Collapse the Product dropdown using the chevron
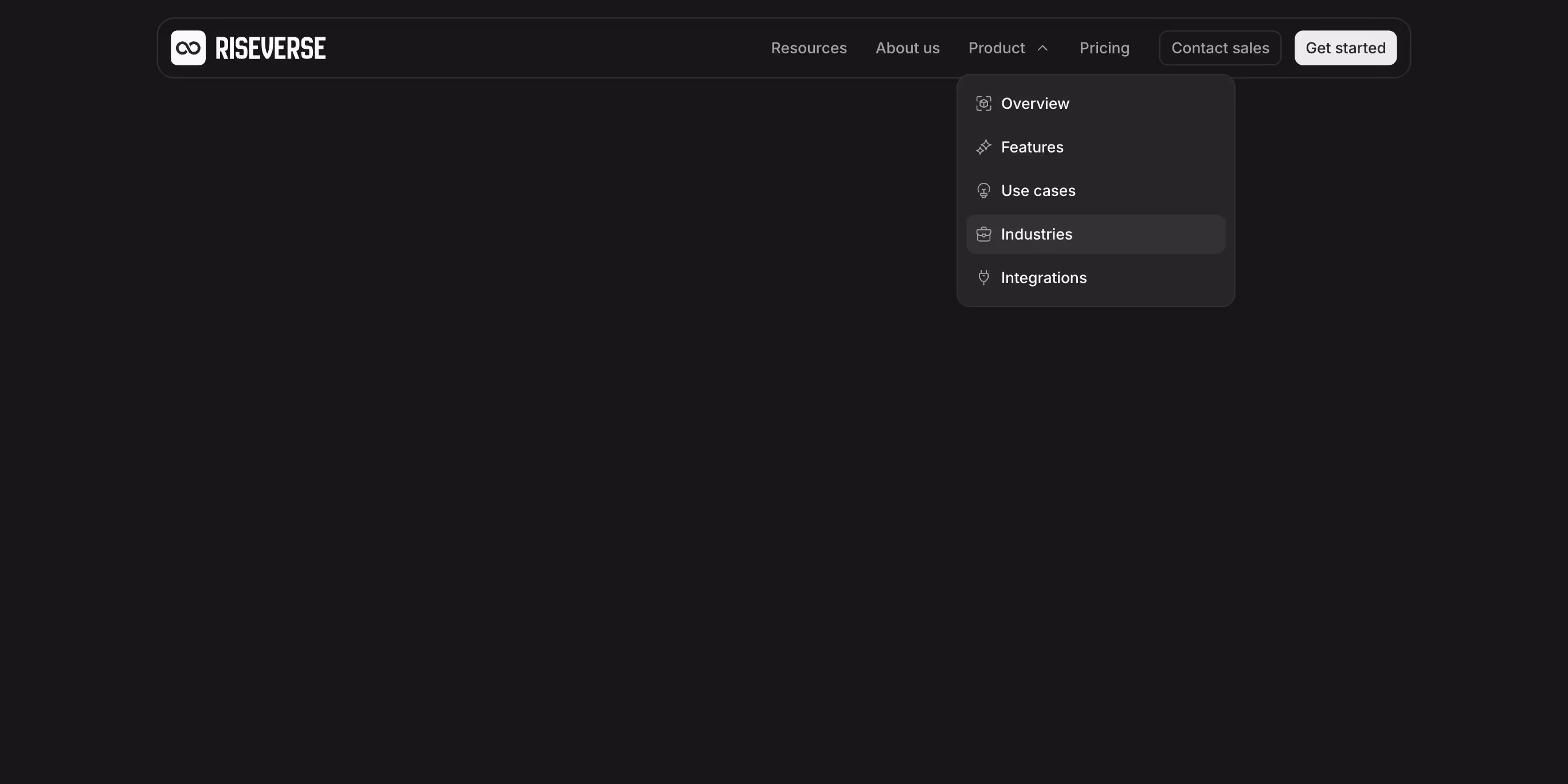The width and height of the screenshot is (1568, 784). 1042,48
